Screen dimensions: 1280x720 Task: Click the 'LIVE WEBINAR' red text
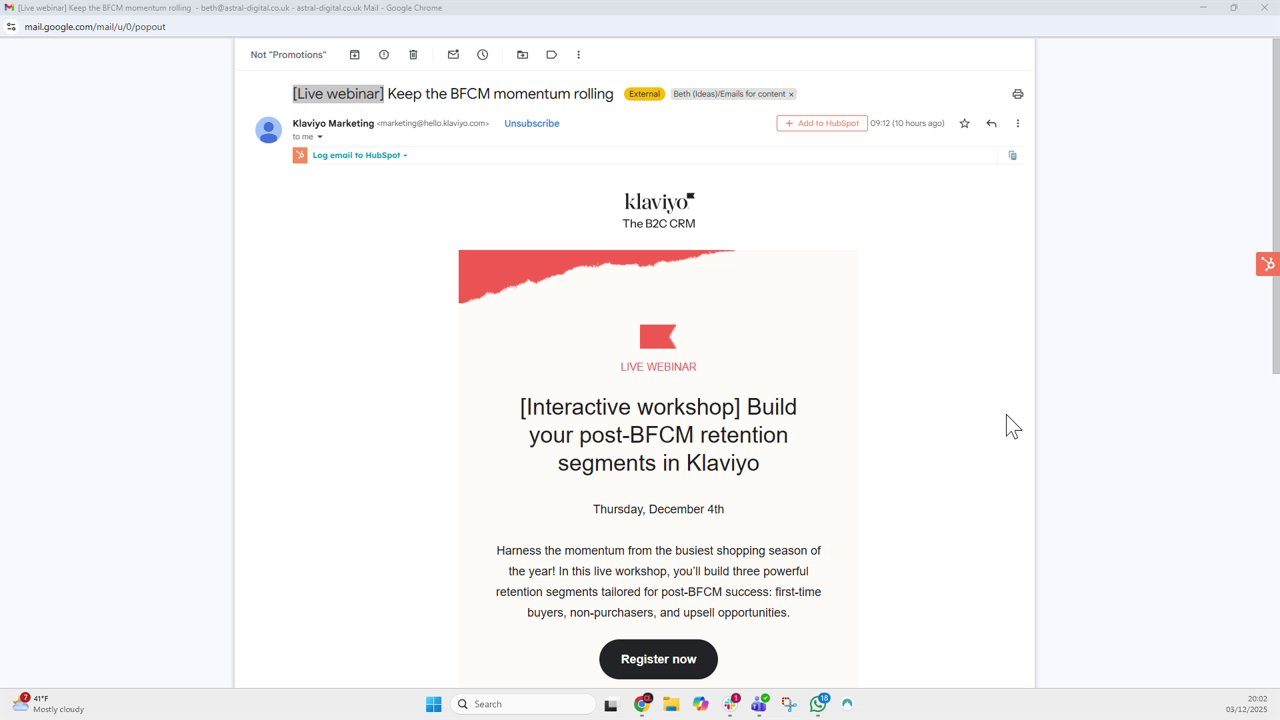[658, 367]
